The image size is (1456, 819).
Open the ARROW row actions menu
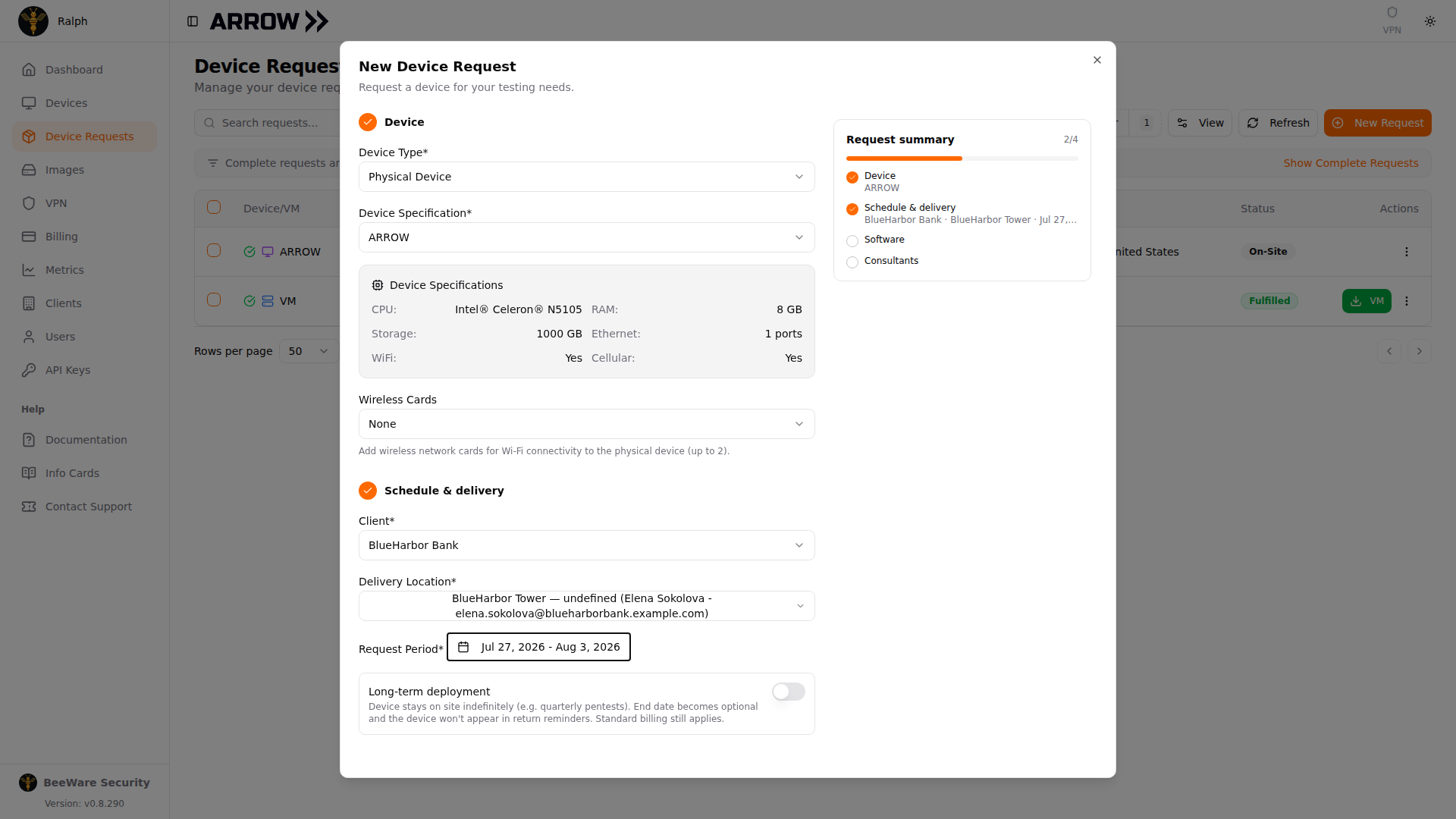1407,252
